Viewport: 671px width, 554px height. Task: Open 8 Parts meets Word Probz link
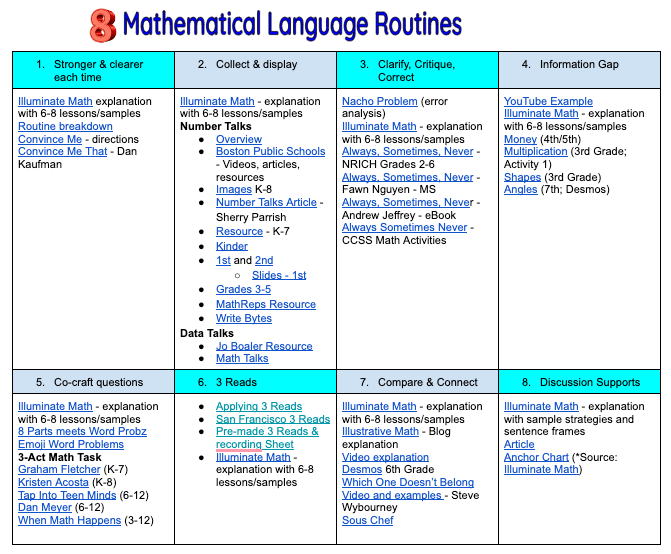82,432
